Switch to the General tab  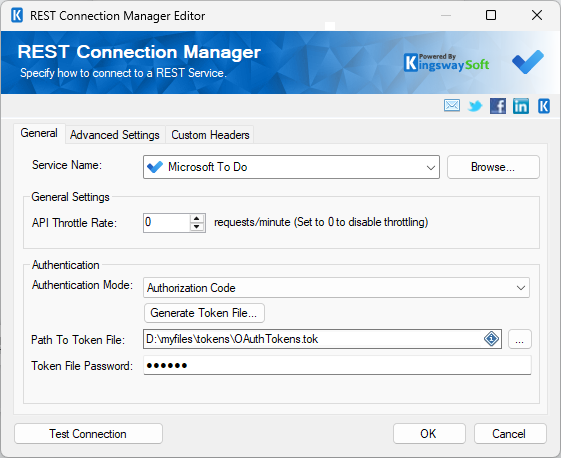[x=39, y=133]
